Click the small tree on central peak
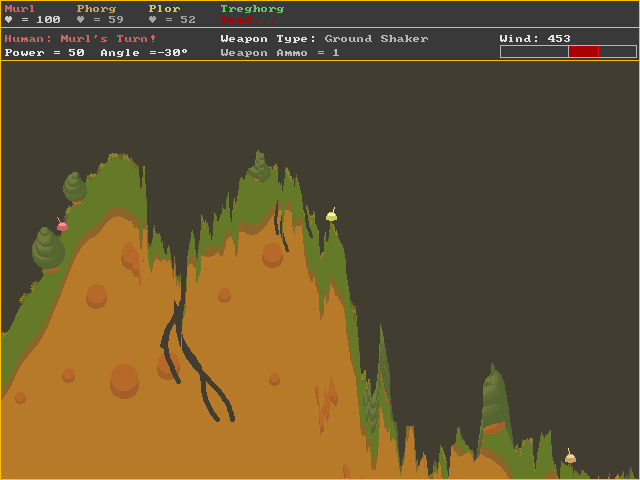640x480 pixels. click(260, 167)
